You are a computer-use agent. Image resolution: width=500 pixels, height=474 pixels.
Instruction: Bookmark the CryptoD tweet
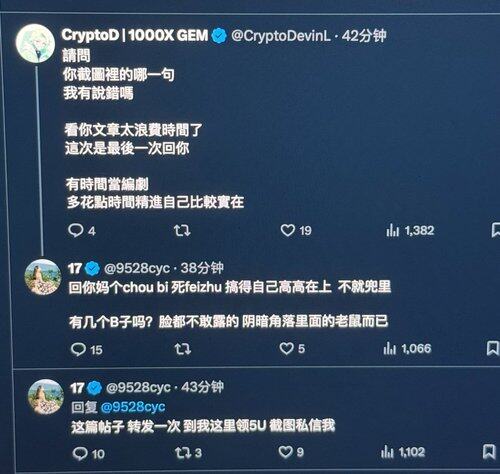click(x=496, y=230)
